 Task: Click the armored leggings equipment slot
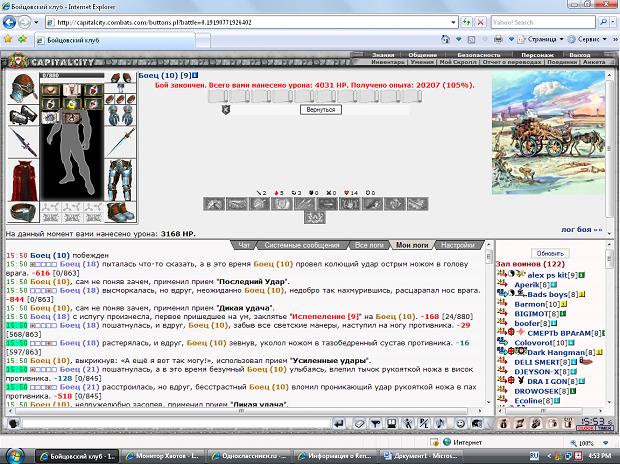coord(121,180)
